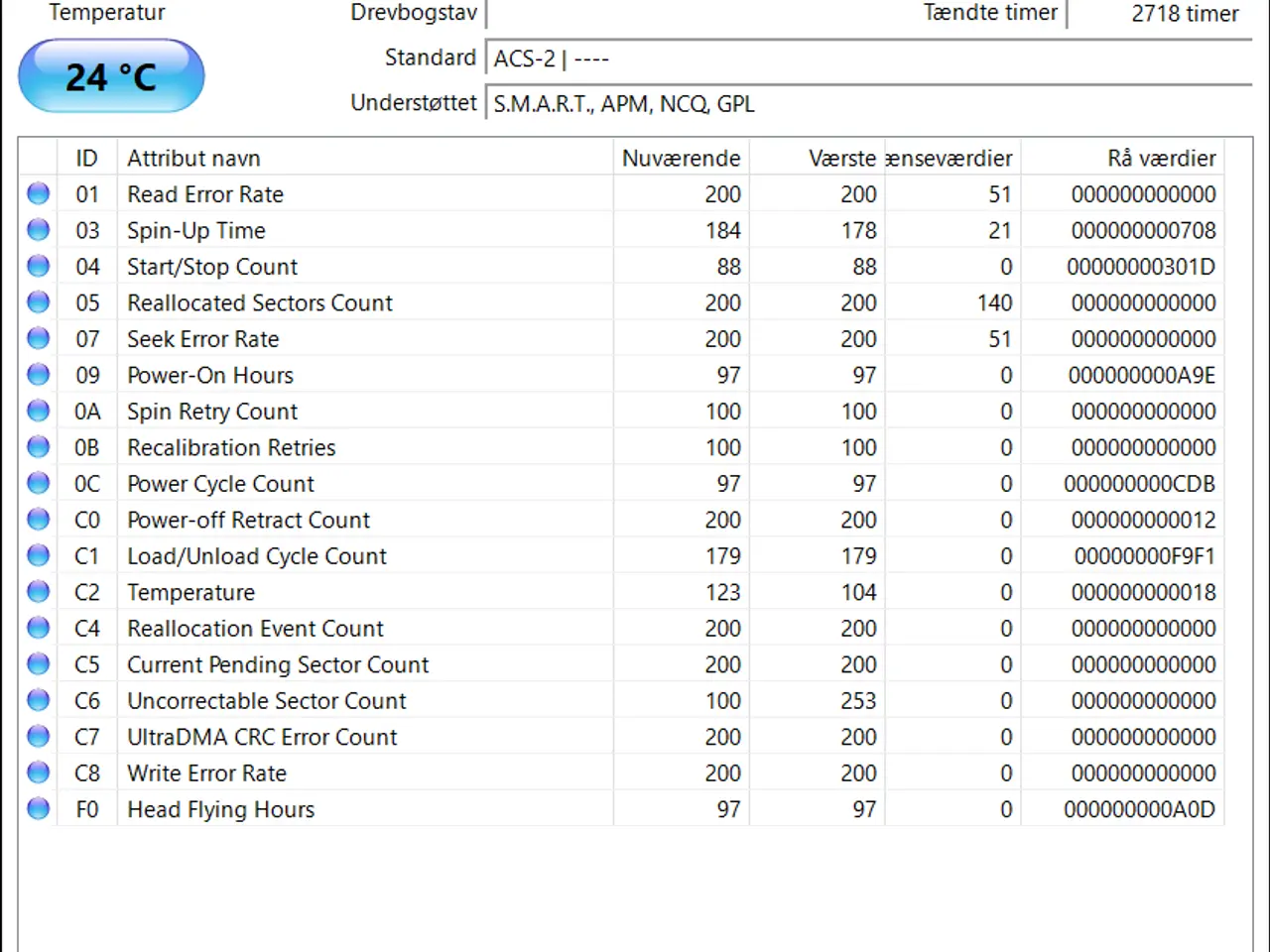Click the ID column header
This screenshot has height=952, width=1270.
[x=87, y=158]
